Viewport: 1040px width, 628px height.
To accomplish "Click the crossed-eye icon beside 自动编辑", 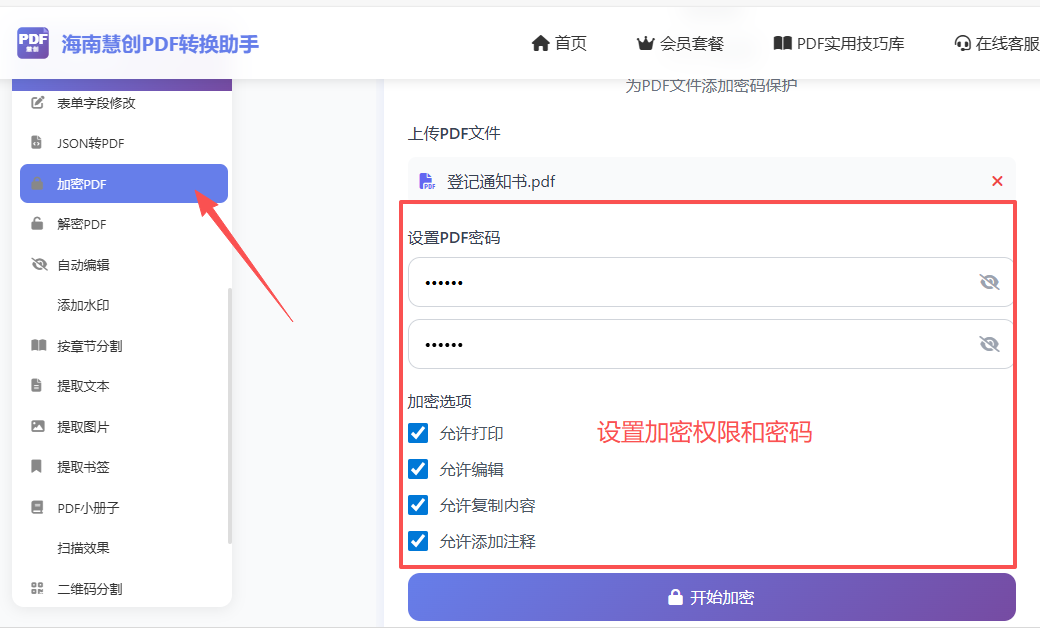I will (x=39, y=265).
